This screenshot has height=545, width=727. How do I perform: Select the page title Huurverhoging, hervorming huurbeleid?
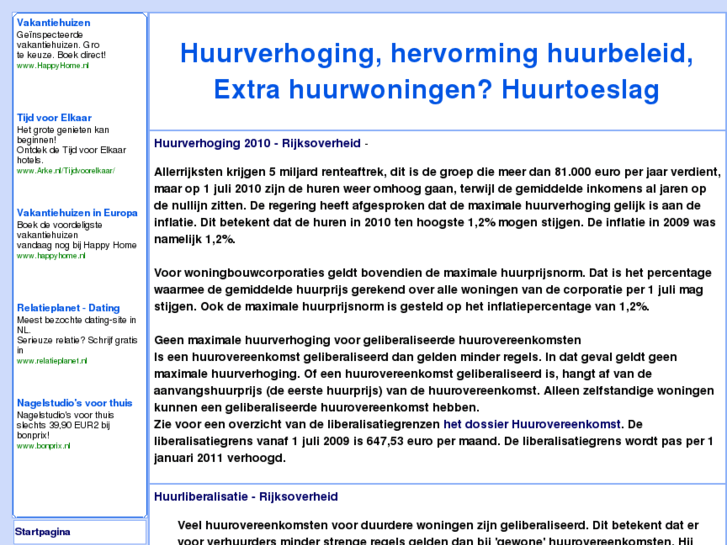click(436, 53)
